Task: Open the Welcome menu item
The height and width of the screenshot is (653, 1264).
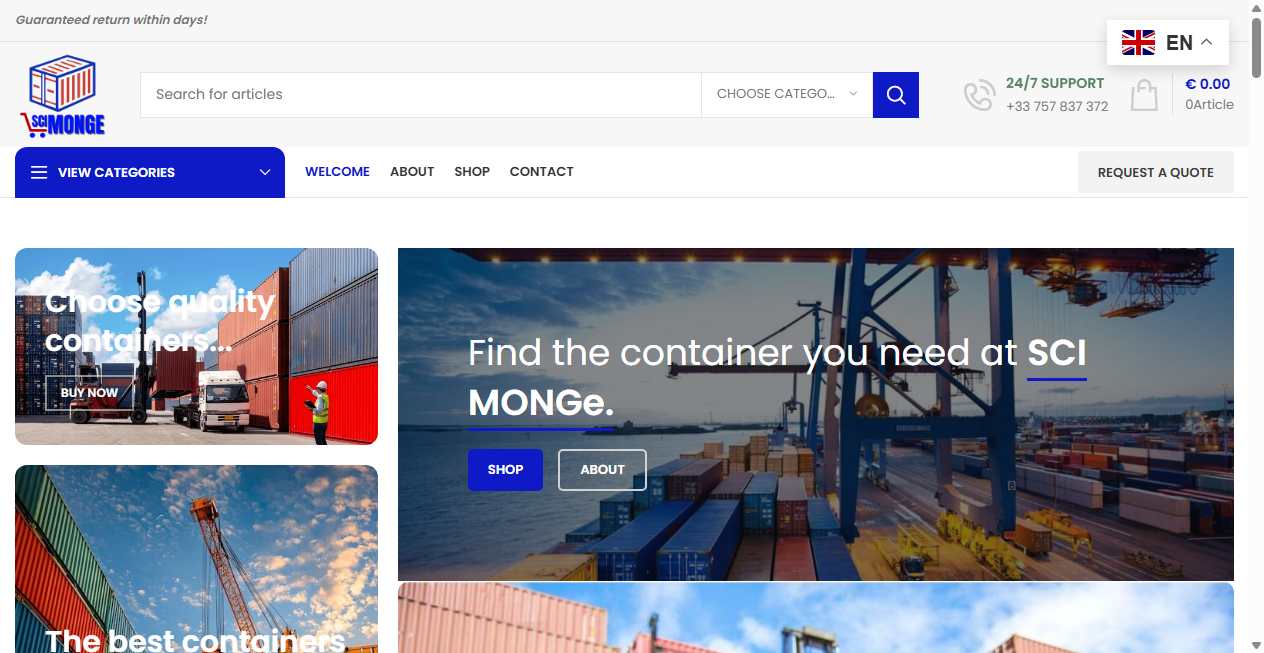Action: click(x=337, y=172)
